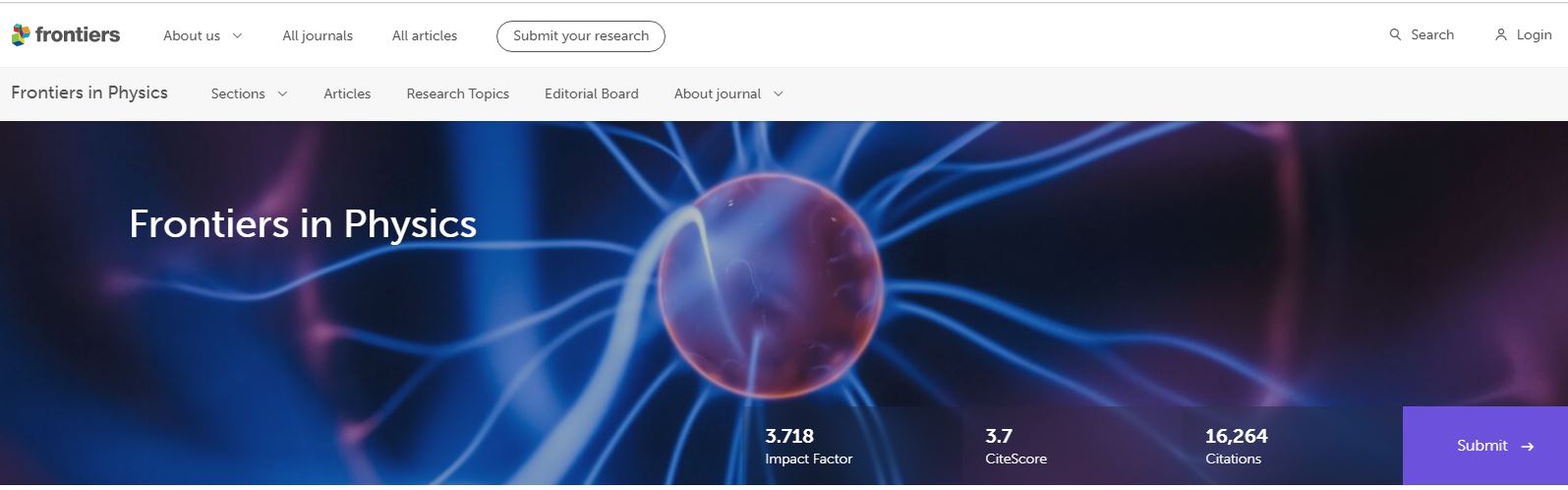Click the Search text label
Viewport: 1568px width, 490px height.
[1432, 34]
